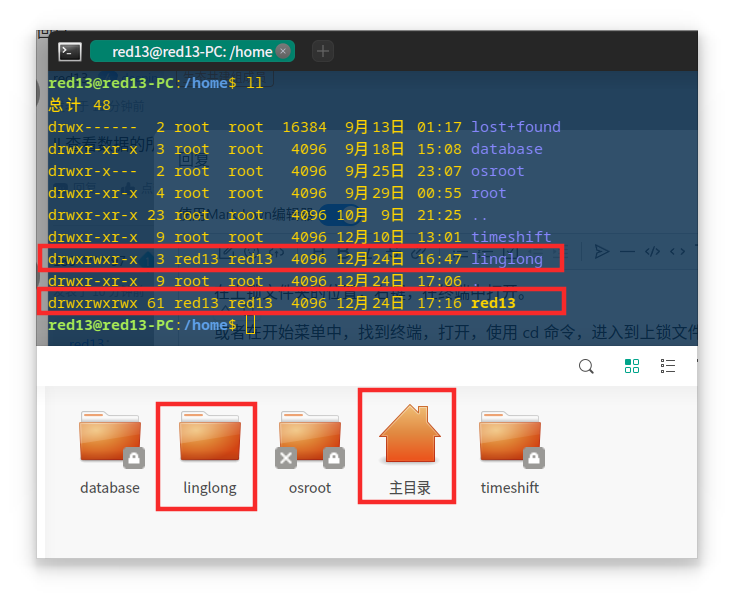
Task: Select the red13@red13-PC: /home terminal tab
Action: (x=192, y=51)
